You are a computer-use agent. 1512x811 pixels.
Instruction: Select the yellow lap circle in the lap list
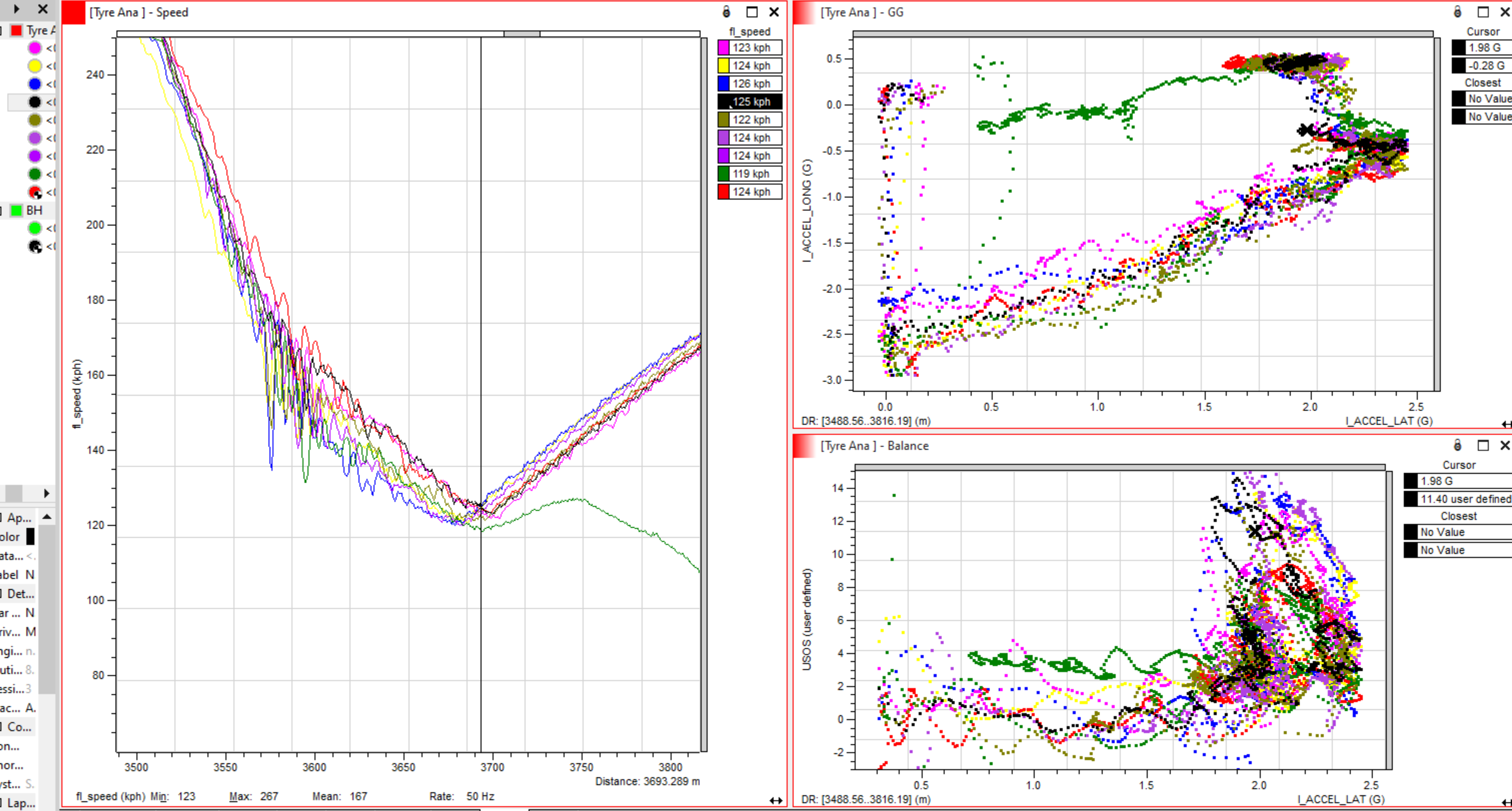click(35, 66)
